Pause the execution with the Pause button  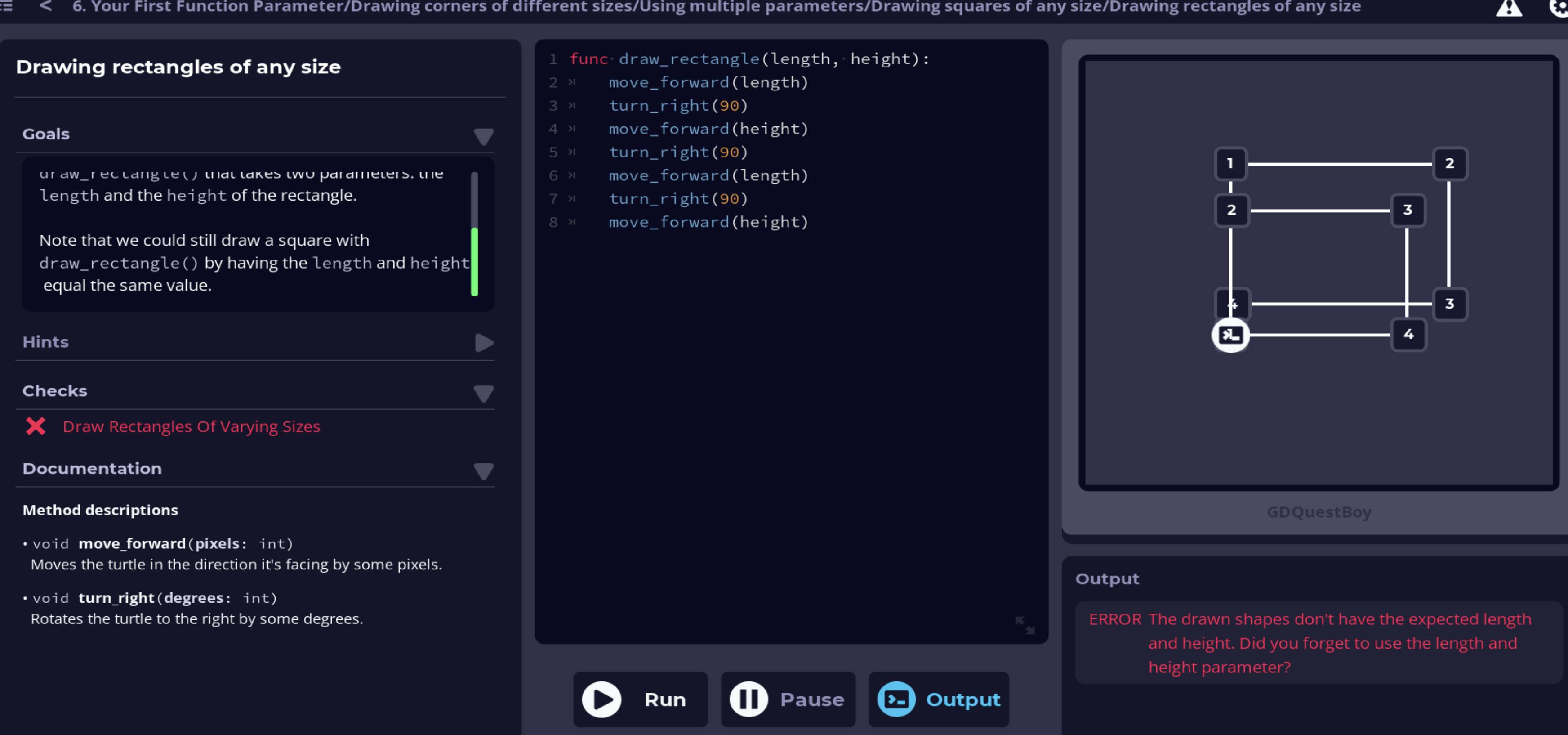coord(788,699)
